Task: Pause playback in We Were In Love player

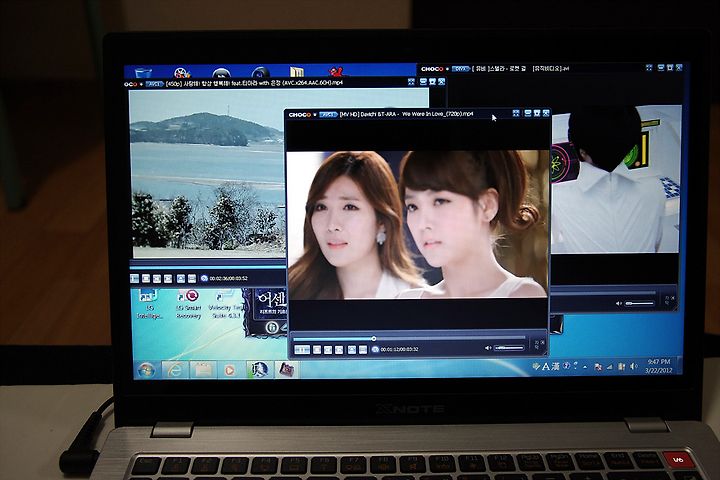Action: (x=302, y=350)
